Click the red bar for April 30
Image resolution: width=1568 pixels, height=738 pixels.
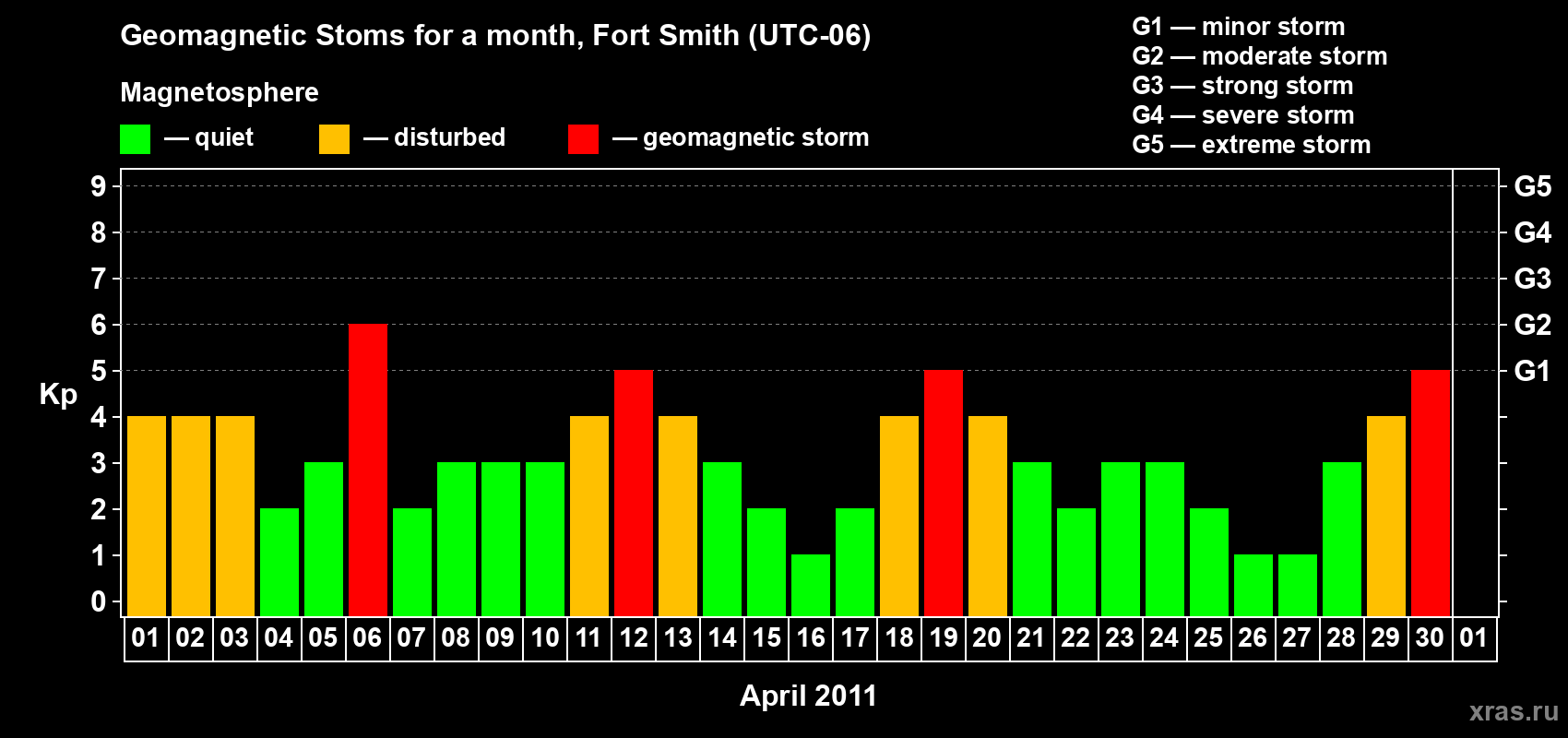click(1431, 494)
